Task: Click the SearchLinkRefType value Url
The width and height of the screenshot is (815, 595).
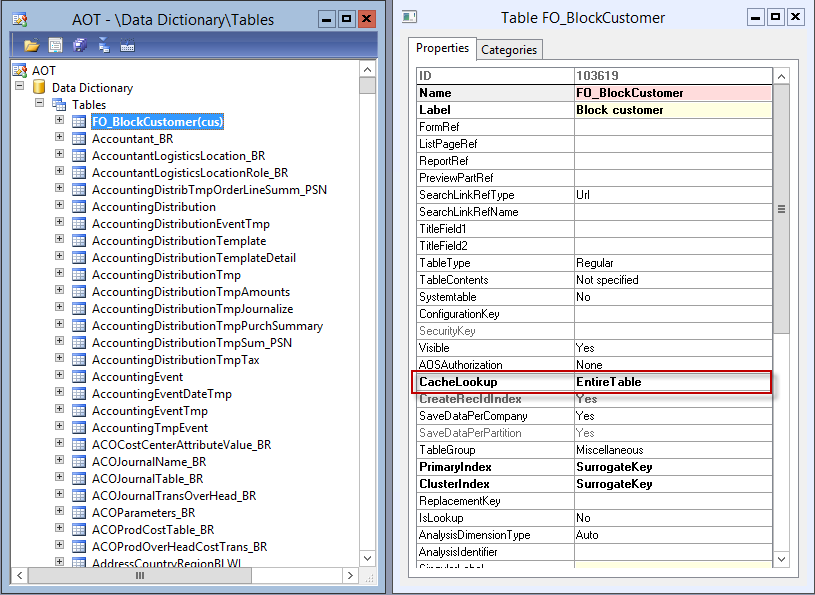Action: pos(673,195)
